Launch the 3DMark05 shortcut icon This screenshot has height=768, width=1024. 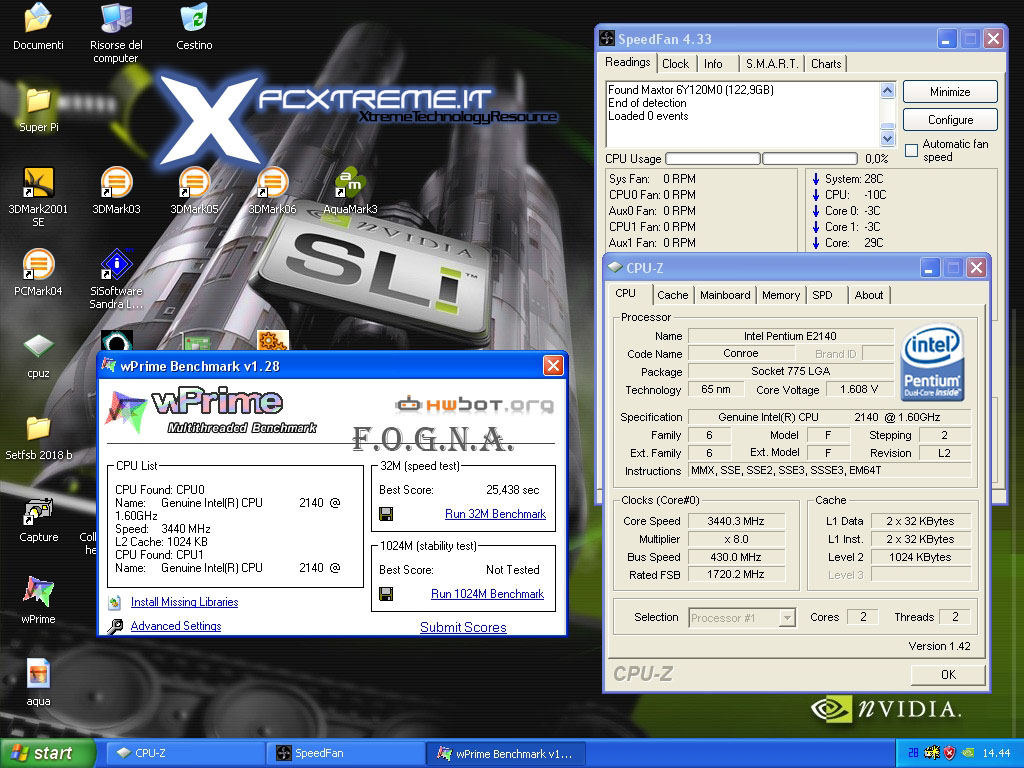(194, 182)
